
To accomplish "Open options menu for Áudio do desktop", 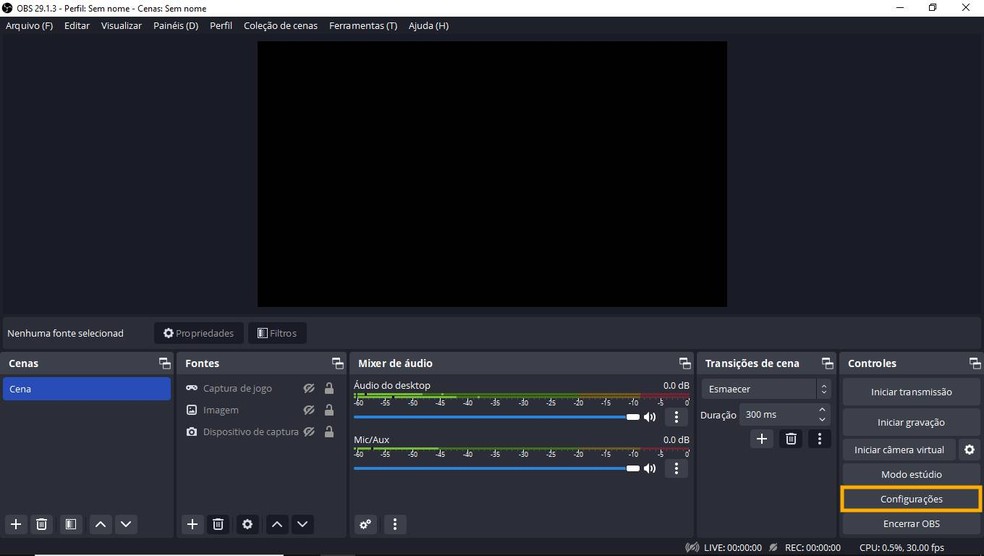I will pos(676,417).
